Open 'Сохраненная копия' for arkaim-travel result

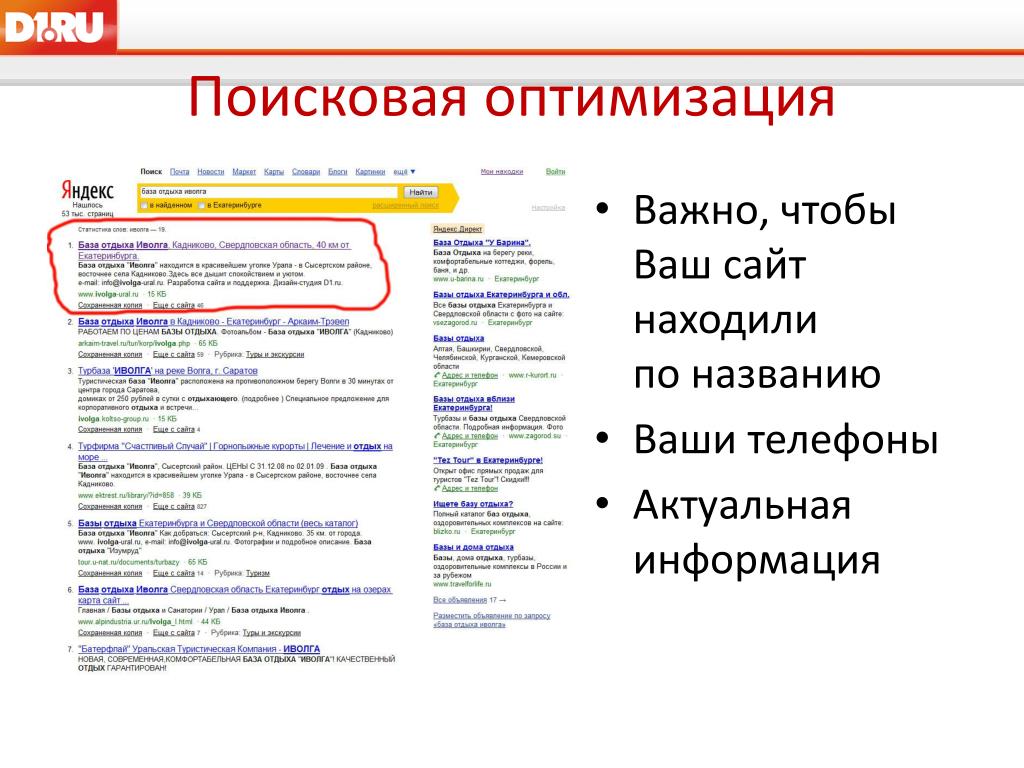point(110,355)
